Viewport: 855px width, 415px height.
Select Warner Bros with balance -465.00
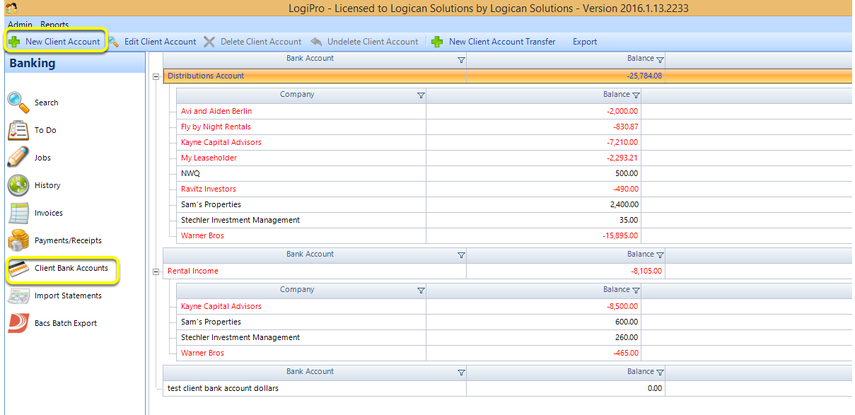(x=515, y=353)
